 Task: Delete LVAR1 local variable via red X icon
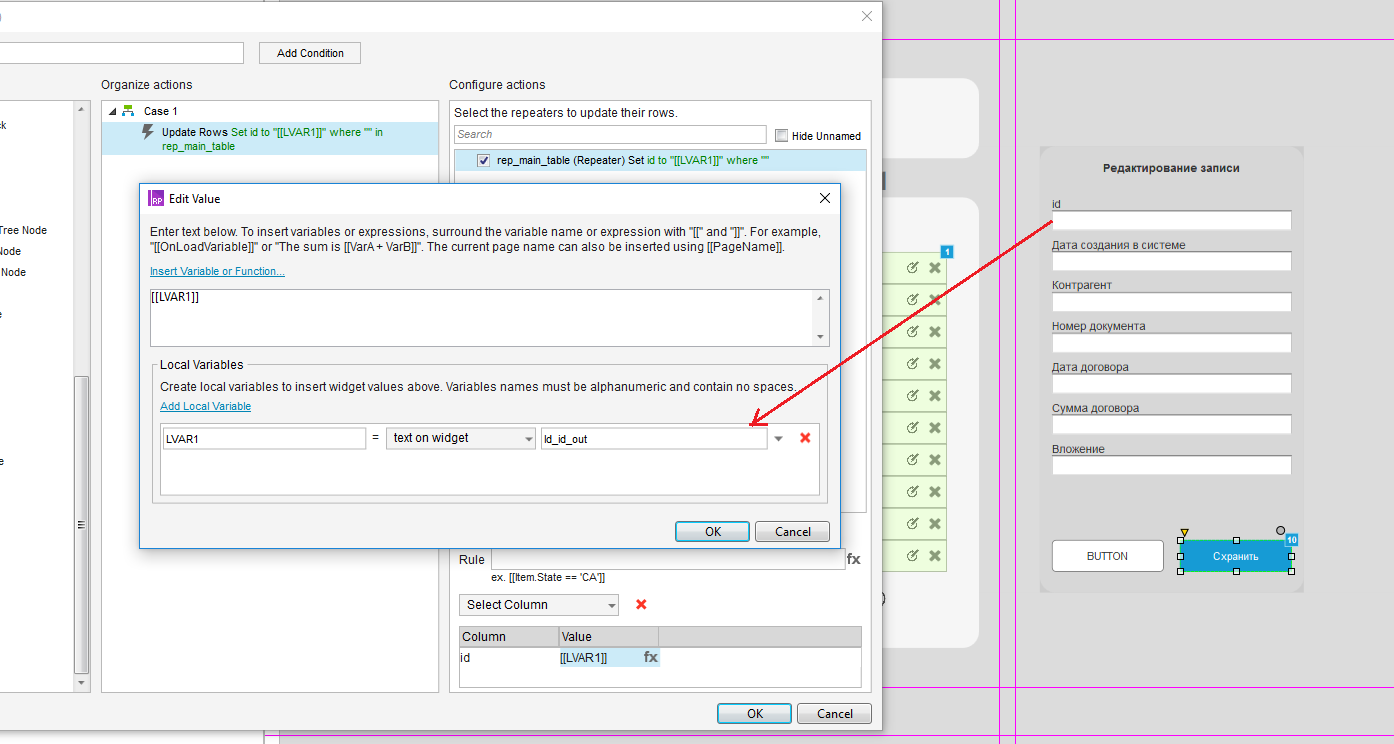806,438
